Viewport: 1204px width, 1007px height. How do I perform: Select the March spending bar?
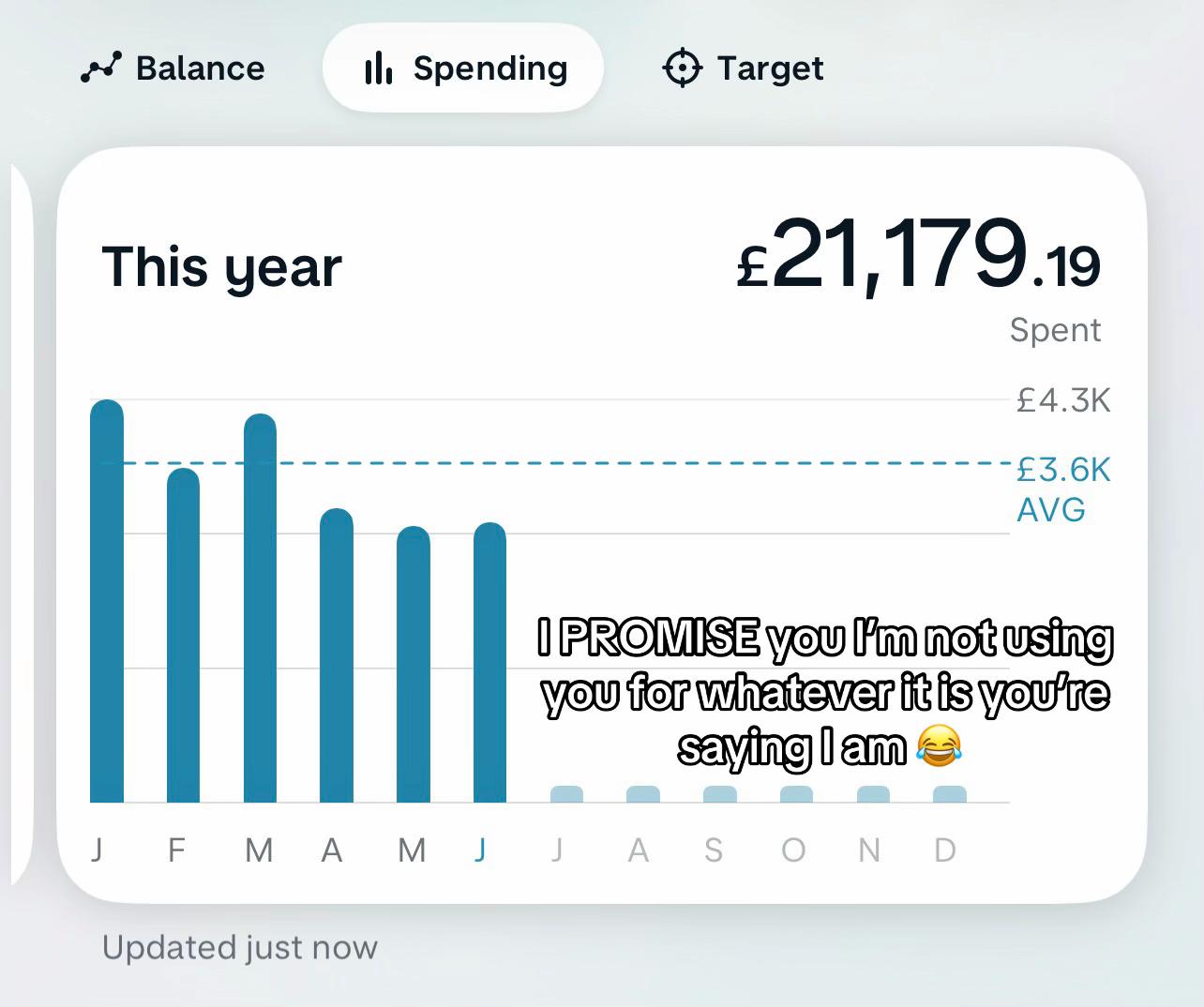coord(260,608)
